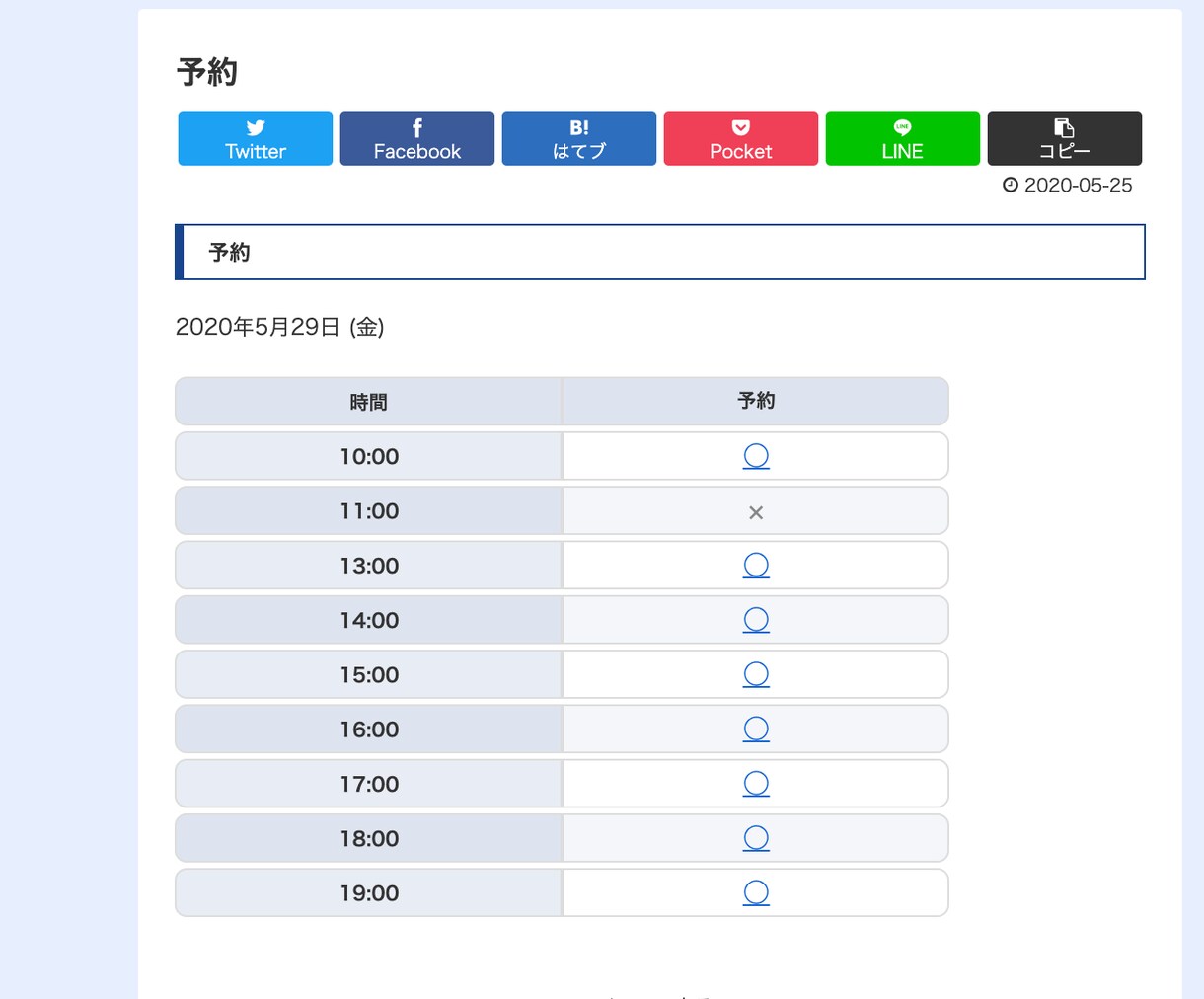
Task: Click the clock icon beside 2020-05-25
Action: coord(1011,185)
